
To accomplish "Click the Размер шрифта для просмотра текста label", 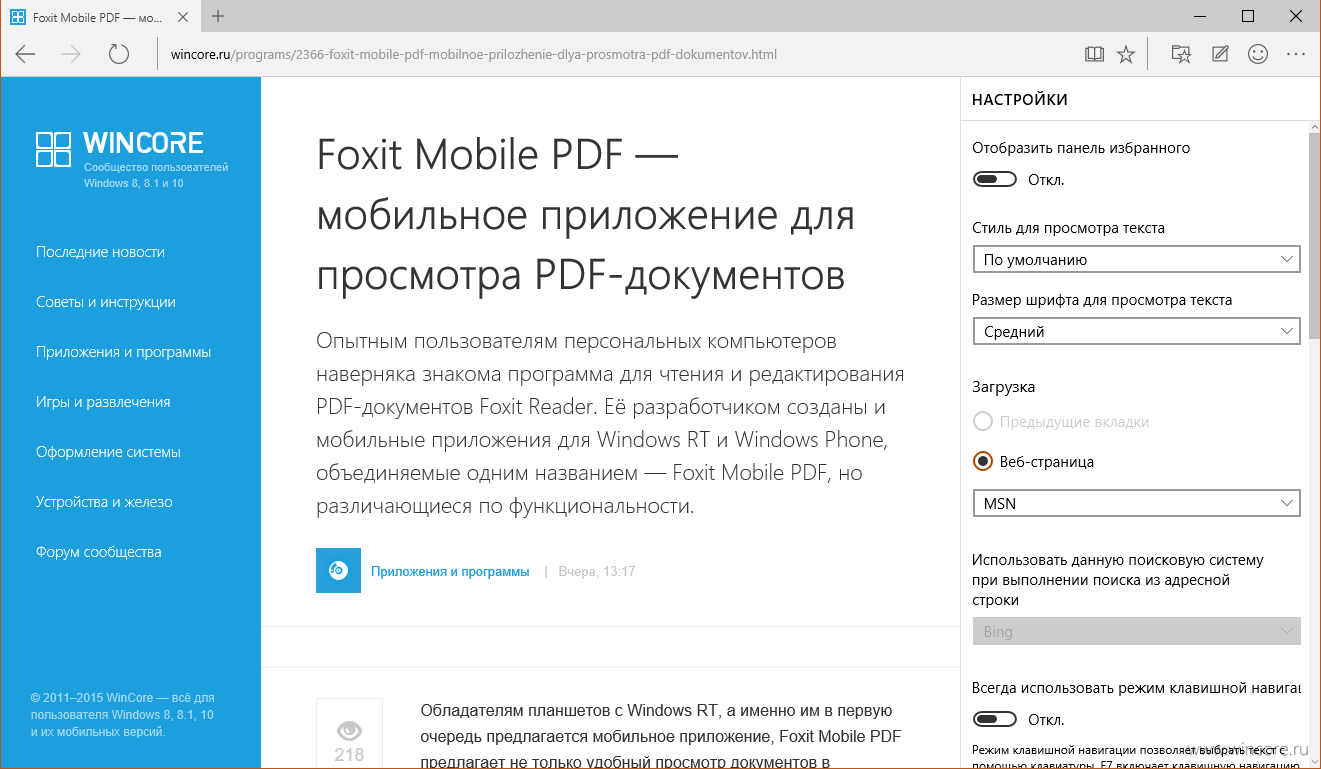I will pos(1102,300).
